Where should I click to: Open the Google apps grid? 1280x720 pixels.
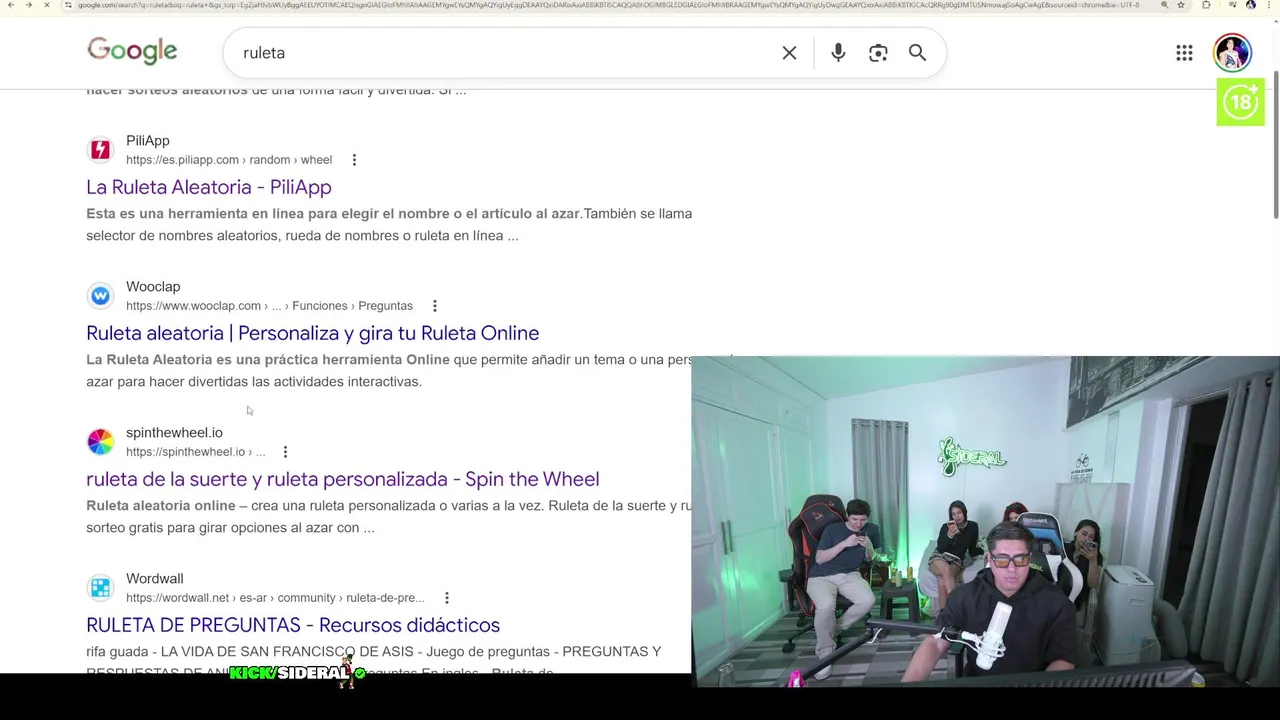pyautogui.click(x=1184, y=53)
